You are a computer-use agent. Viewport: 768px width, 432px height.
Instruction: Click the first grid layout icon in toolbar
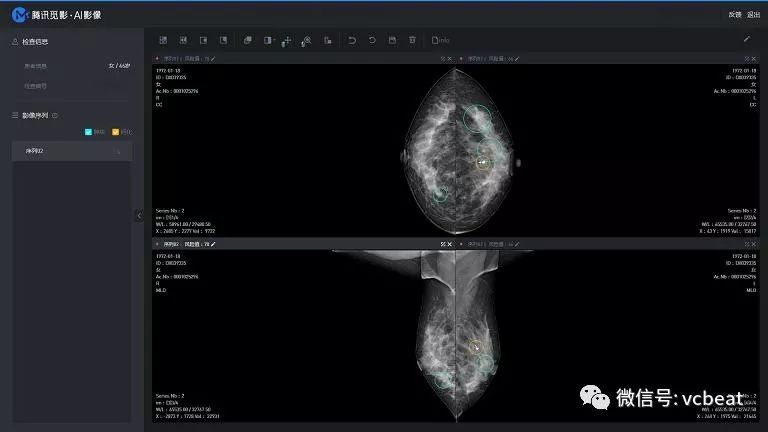[x=164, y=40]
